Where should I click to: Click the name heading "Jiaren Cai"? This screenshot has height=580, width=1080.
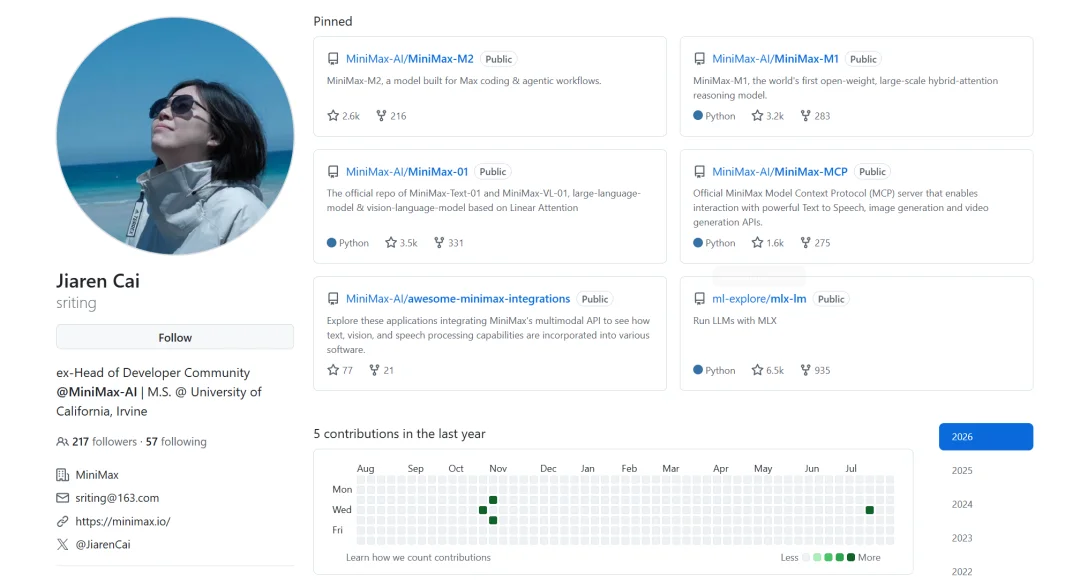click(x=98, y=281)
